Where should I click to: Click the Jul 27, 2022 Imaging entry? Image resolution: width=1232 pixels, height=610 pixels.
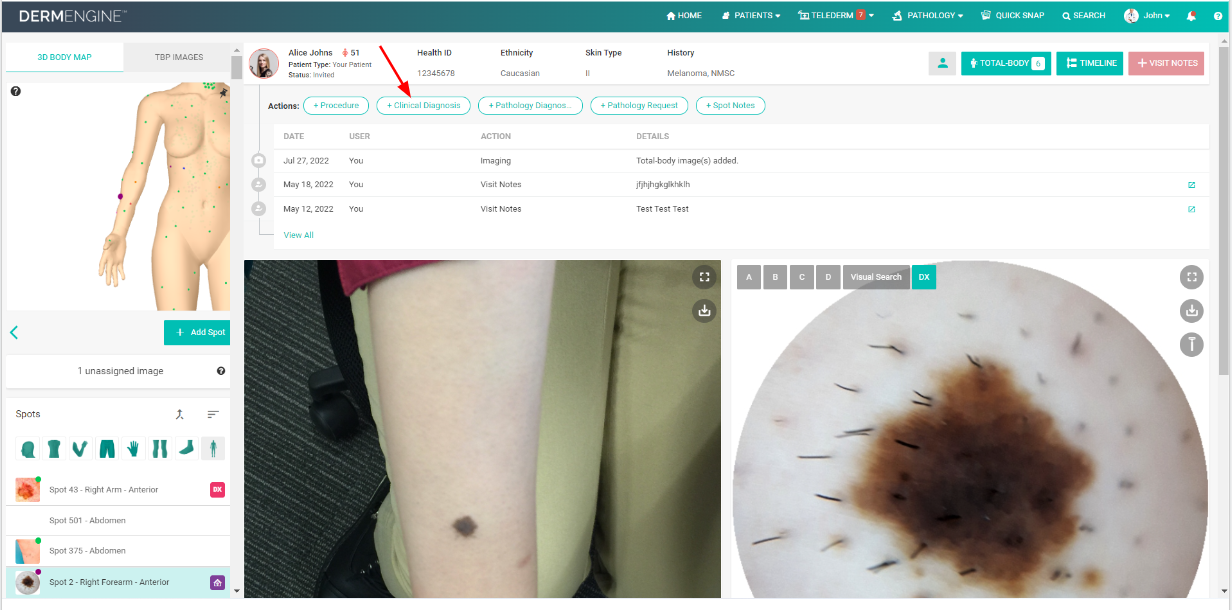[x=740, y=160]
